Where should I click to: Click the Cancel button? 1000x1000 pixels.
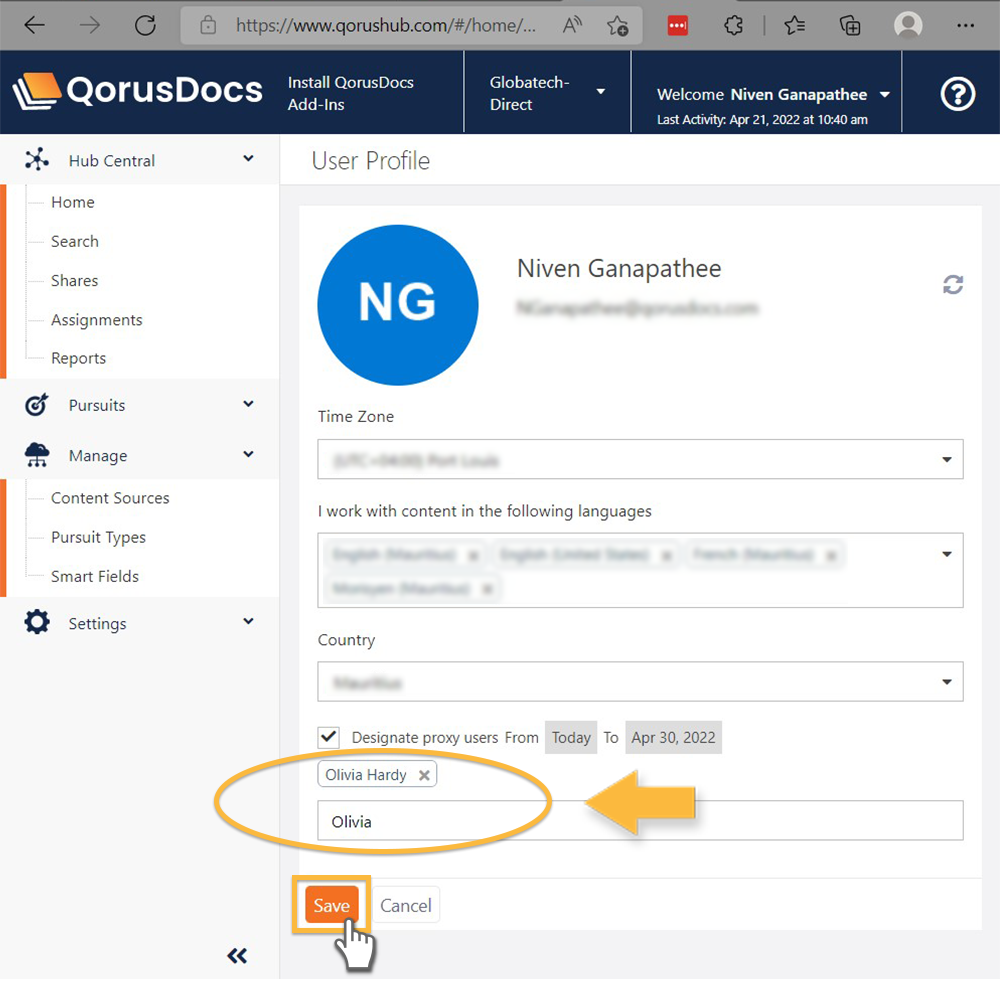pyautogui.click(x=406, y=906)
